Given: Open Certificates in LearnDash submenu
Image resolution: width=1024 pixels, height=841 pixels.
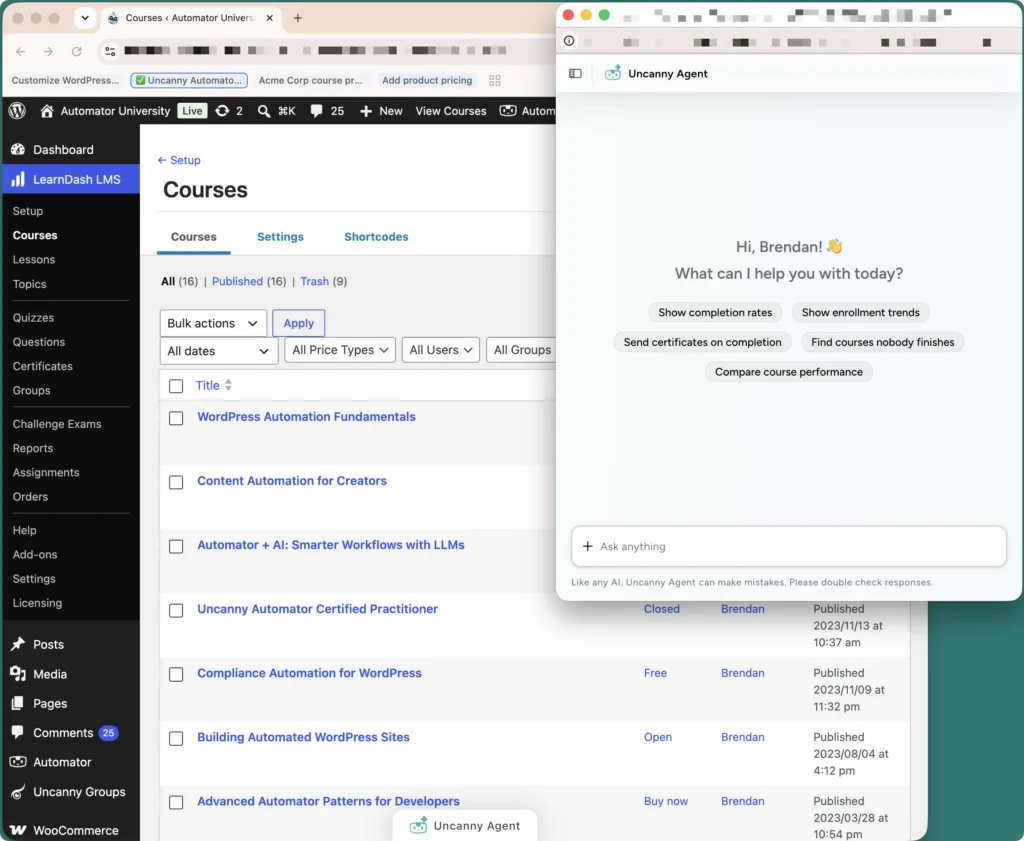Looking at the screenshot, I should [42, 366].
